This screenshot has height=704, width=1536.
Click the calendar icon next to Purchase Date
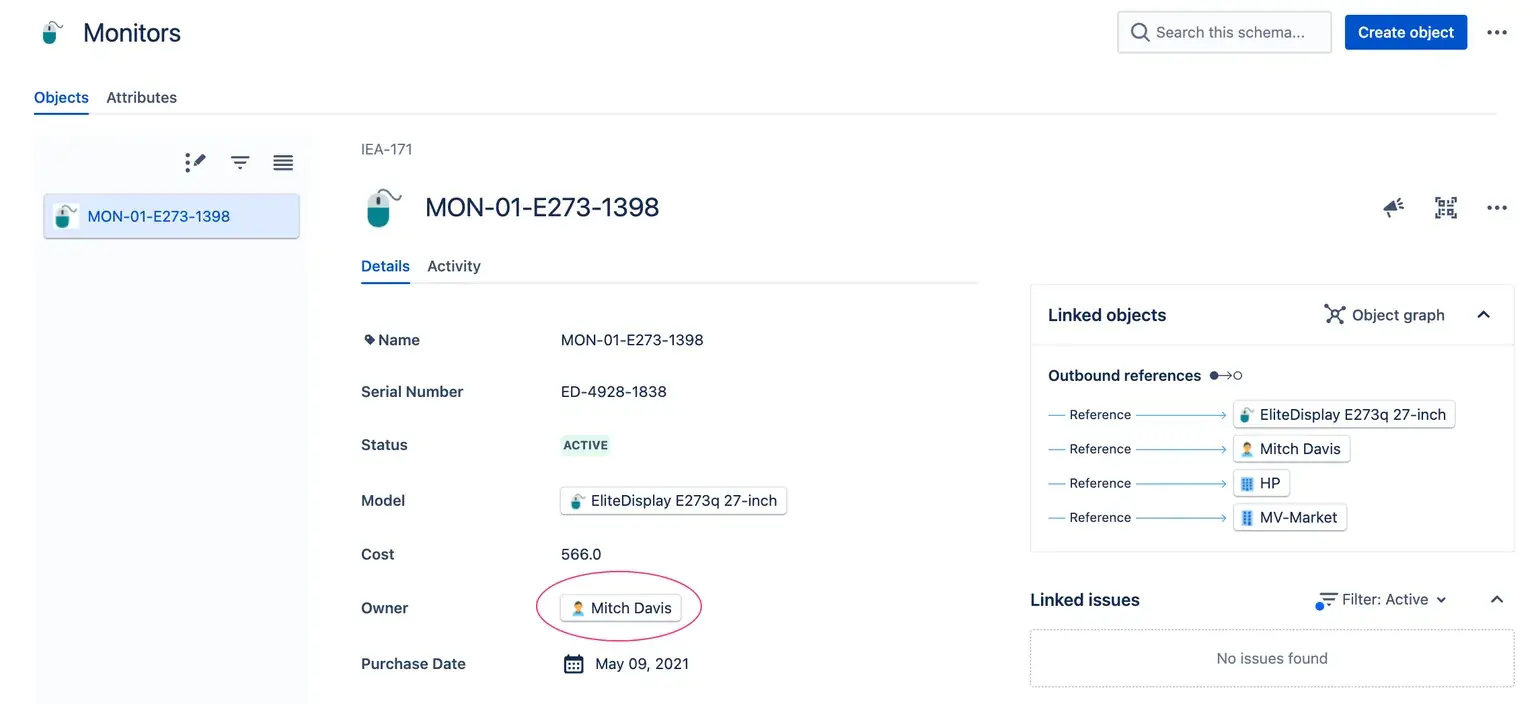click(x=574, y=664)
